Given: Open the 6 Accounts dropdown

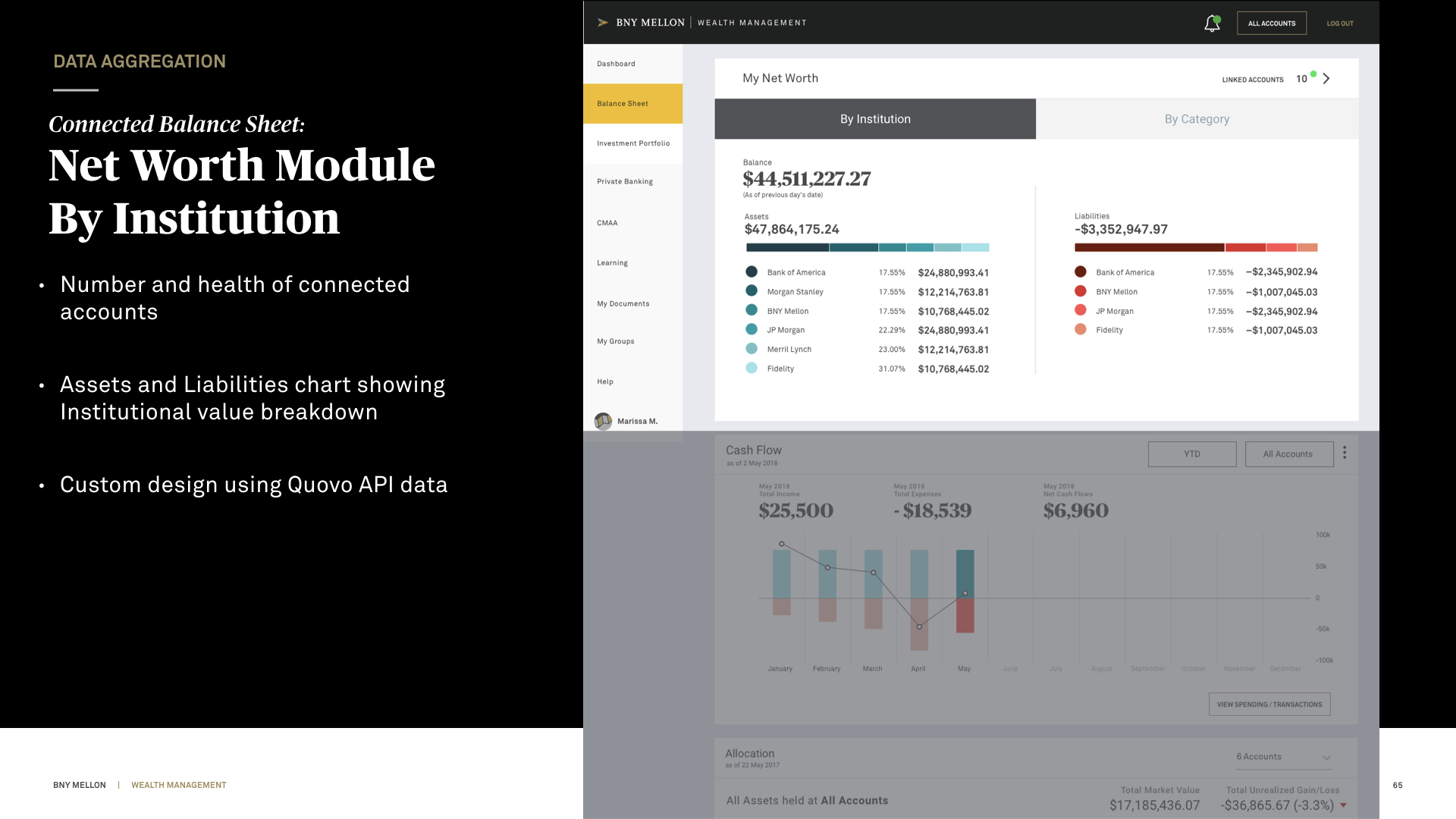Looking at the screenshot, I should click(1283, 757).
